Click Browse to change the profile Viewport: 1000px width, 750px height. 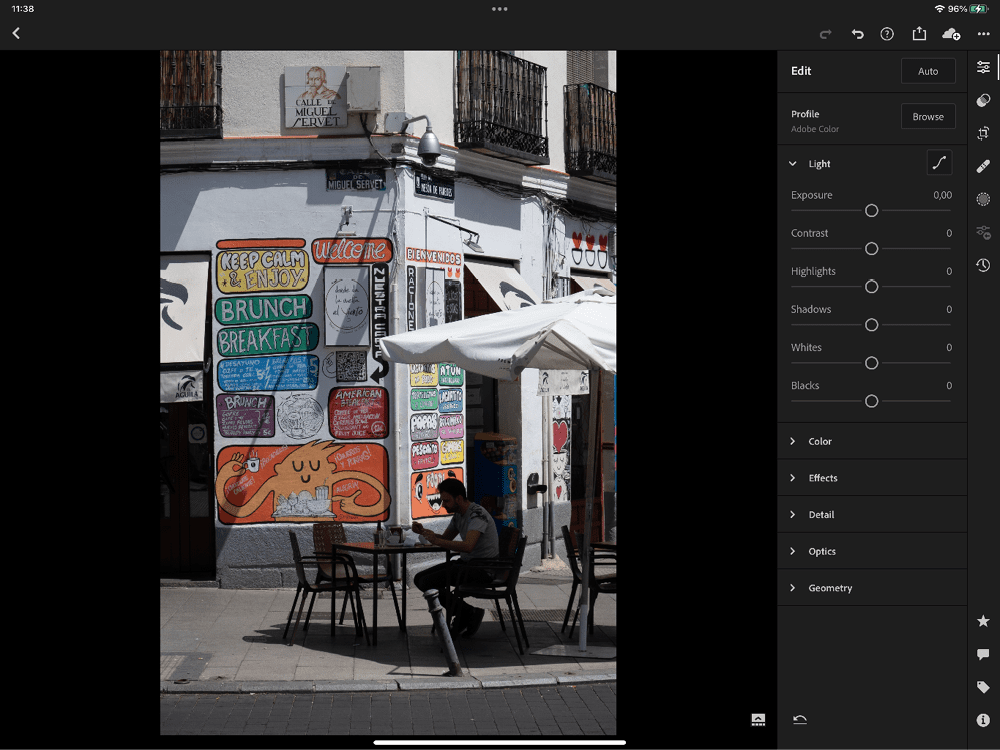tap(927, 116)
